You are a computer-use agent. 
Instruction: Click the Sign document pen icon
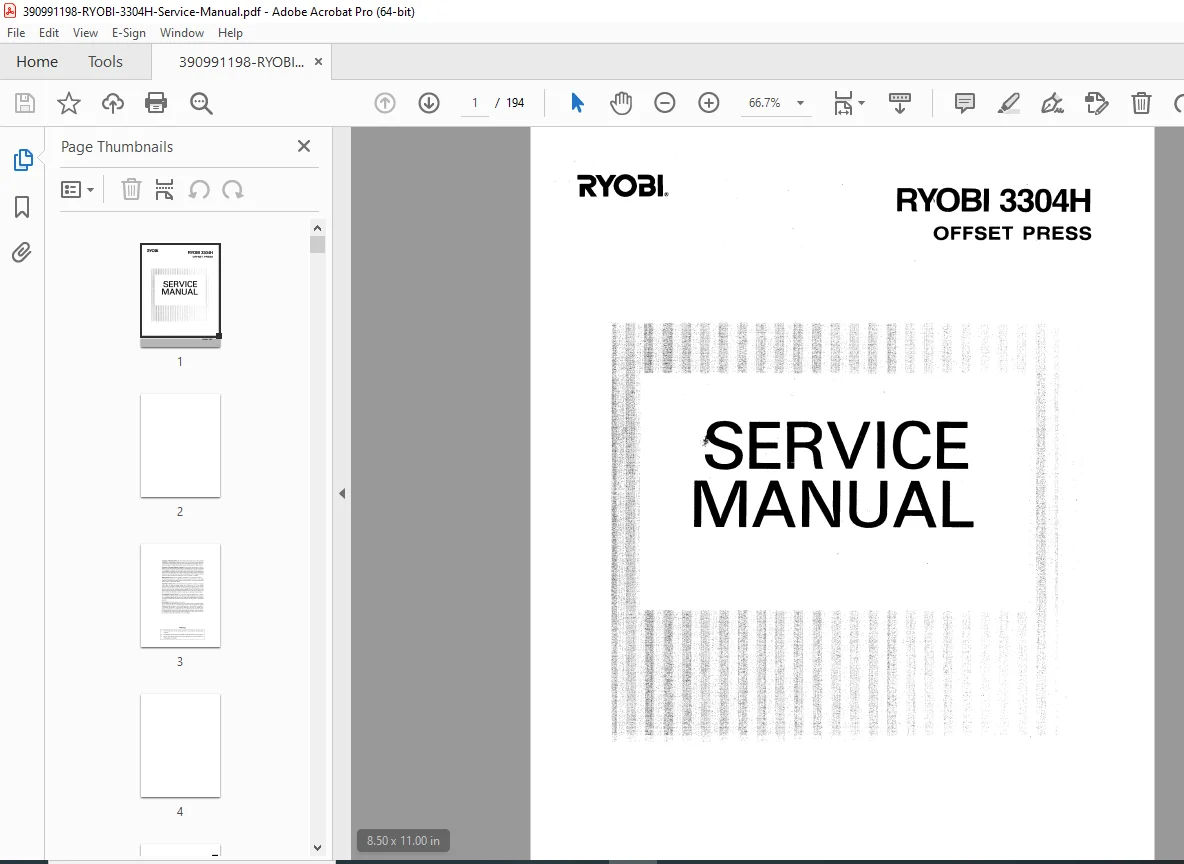(x=1052, y=103)
